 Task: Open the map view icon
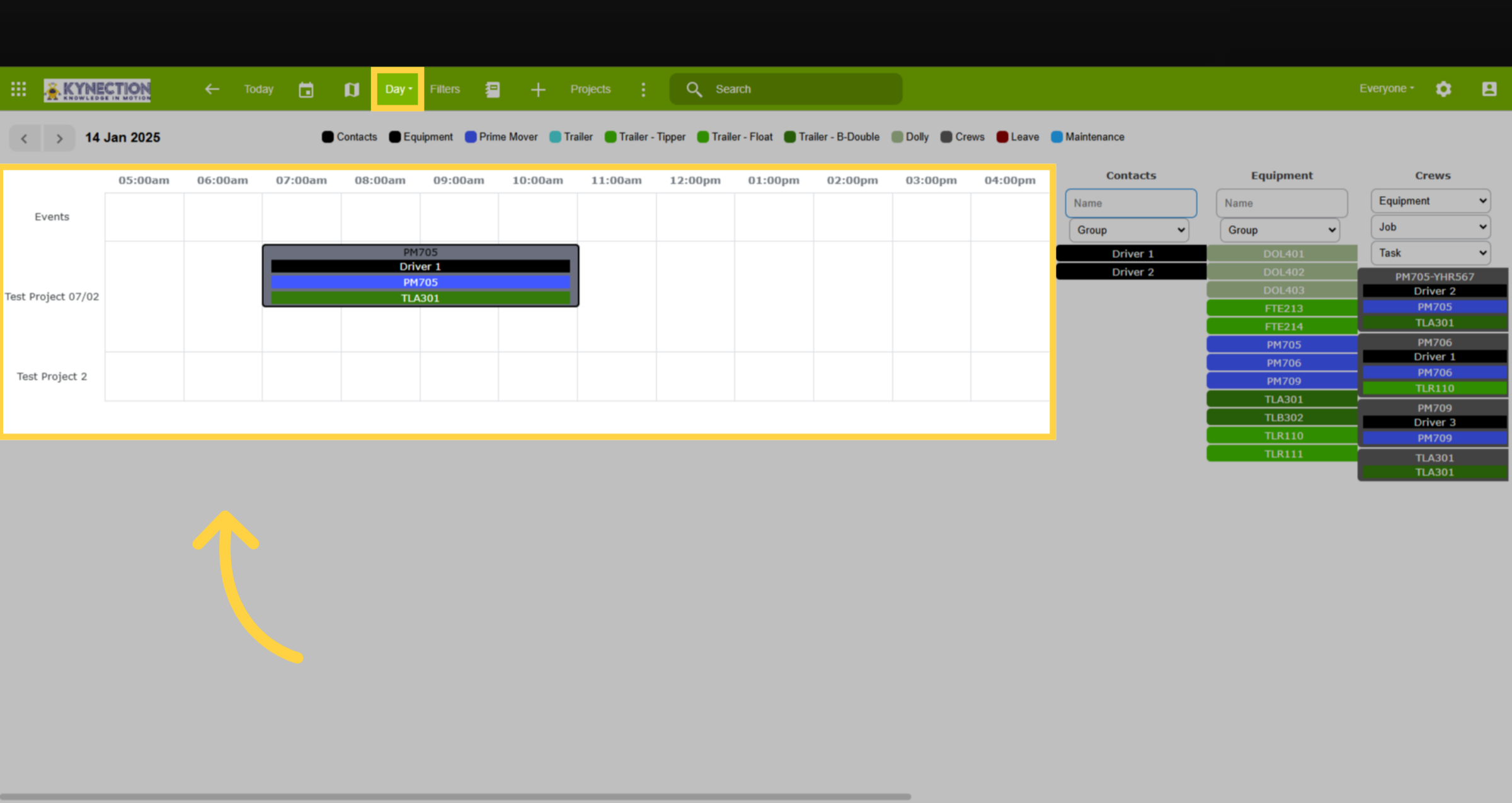pyautogui.click(x=352, y=90)
